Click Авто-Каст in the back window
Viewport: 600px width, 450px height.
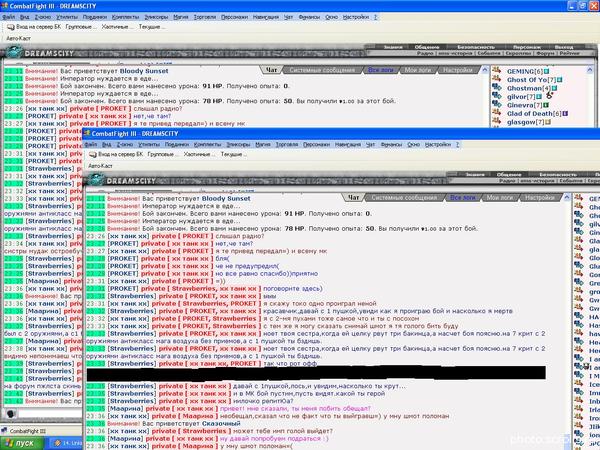coord(18,38)
